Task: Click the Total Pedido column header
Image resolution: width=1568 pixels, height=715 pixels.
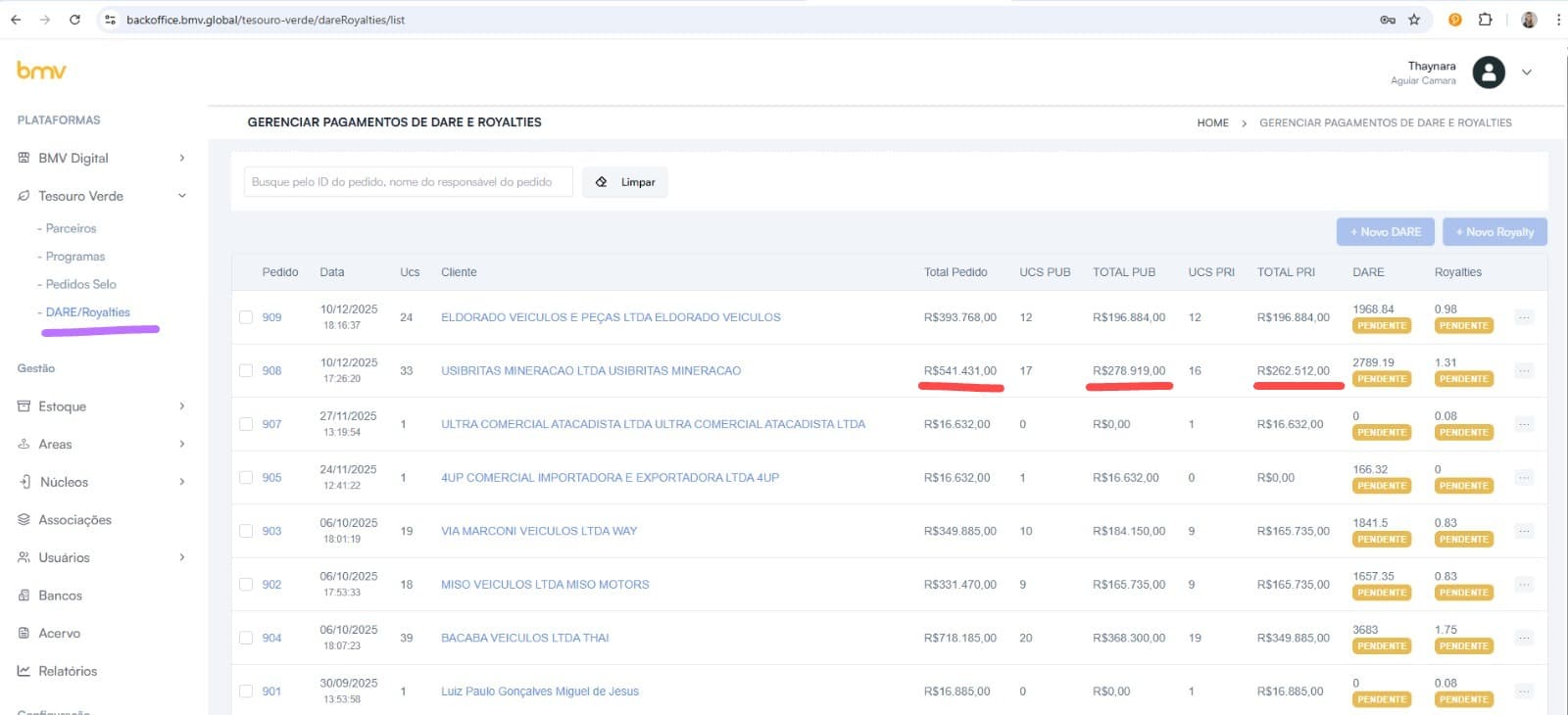Action: [x=955, y=272]
